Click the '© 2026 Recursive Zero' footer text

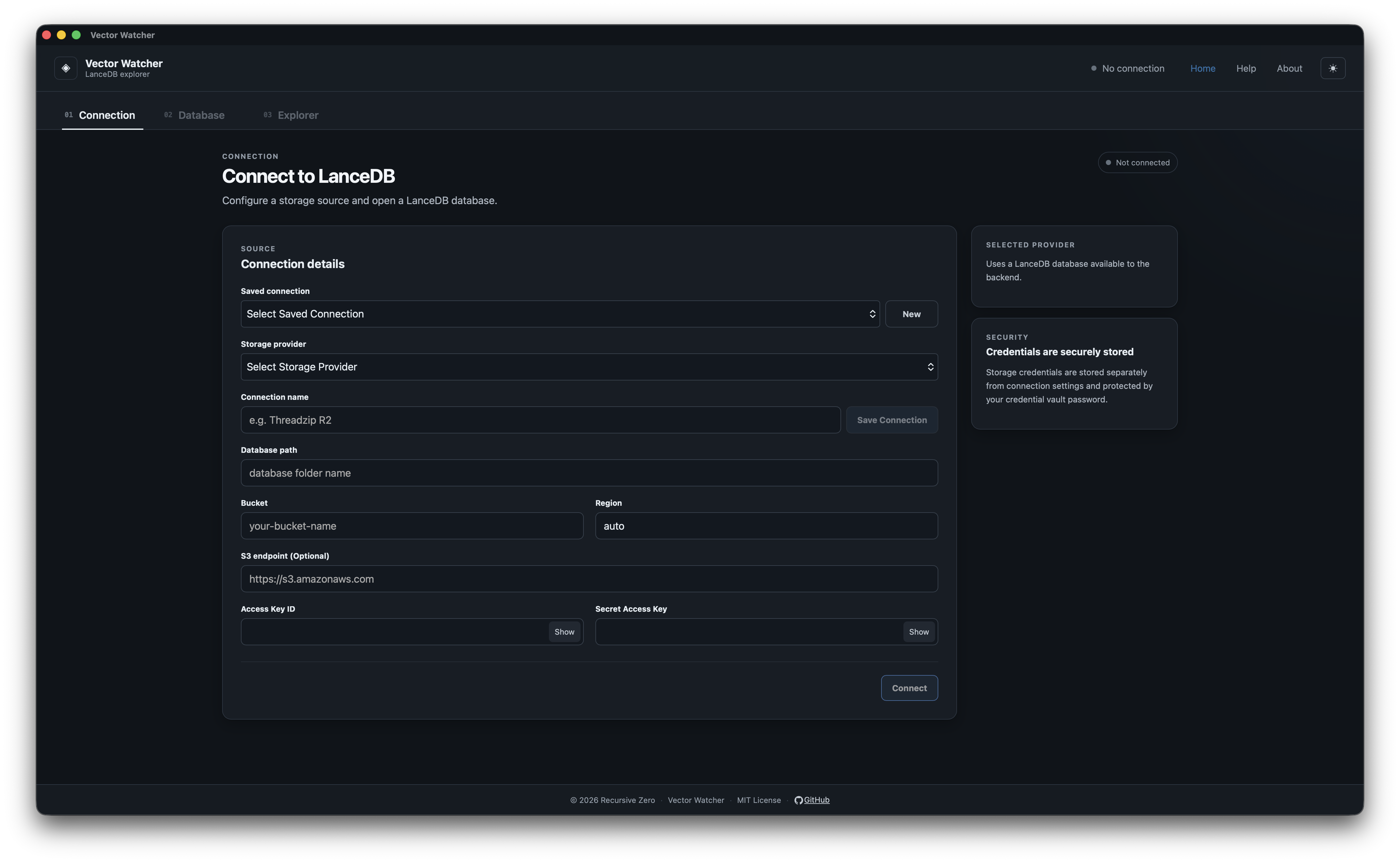tap(612, 800)
